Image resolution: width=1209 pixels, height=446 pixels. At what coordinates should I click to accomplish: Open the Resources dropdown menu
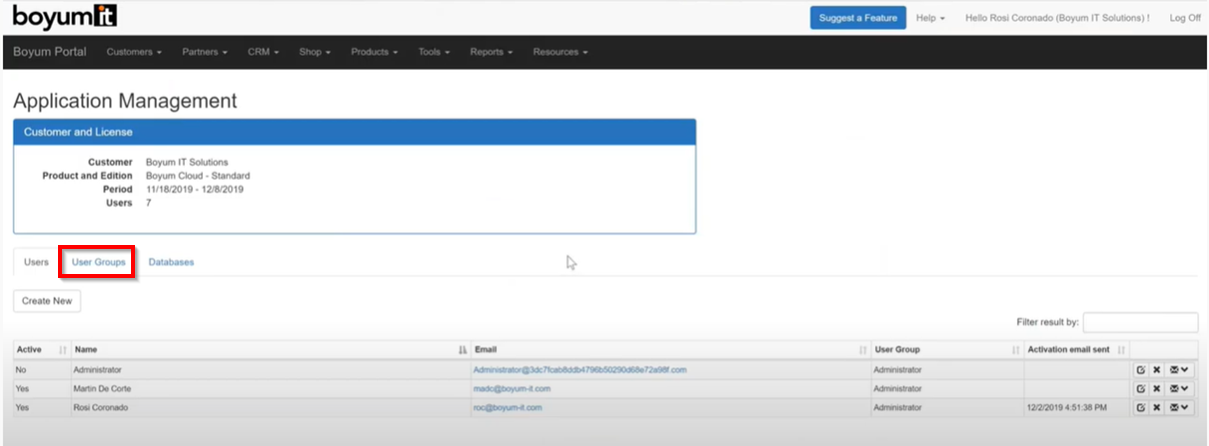(560, 52)
